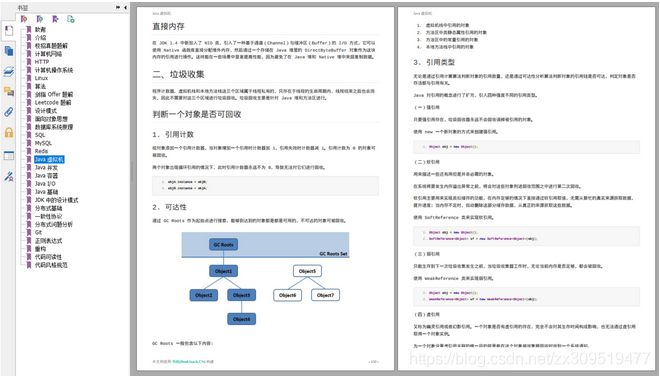Select the 重构 bookmark
The image size is (660, 377).
pyautogui.click(x=40, y=249)
